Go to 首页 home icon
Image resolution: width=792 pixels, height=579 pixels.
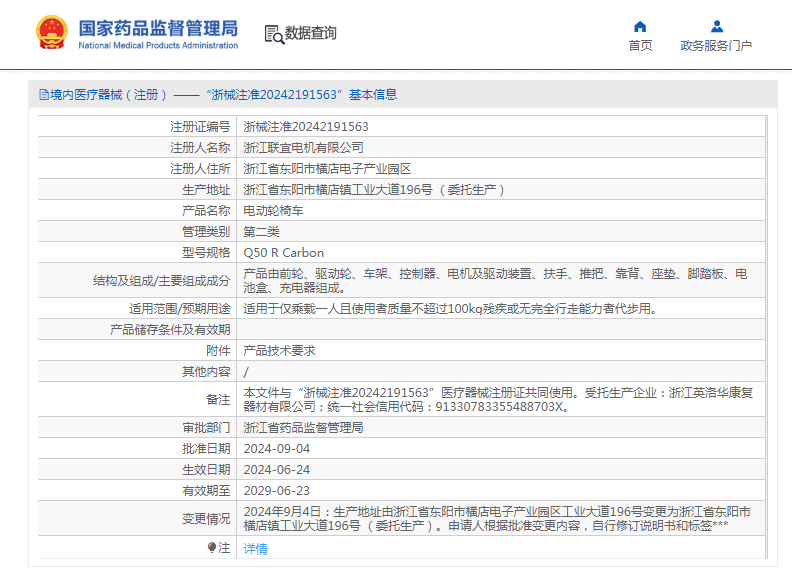(640, 27)
